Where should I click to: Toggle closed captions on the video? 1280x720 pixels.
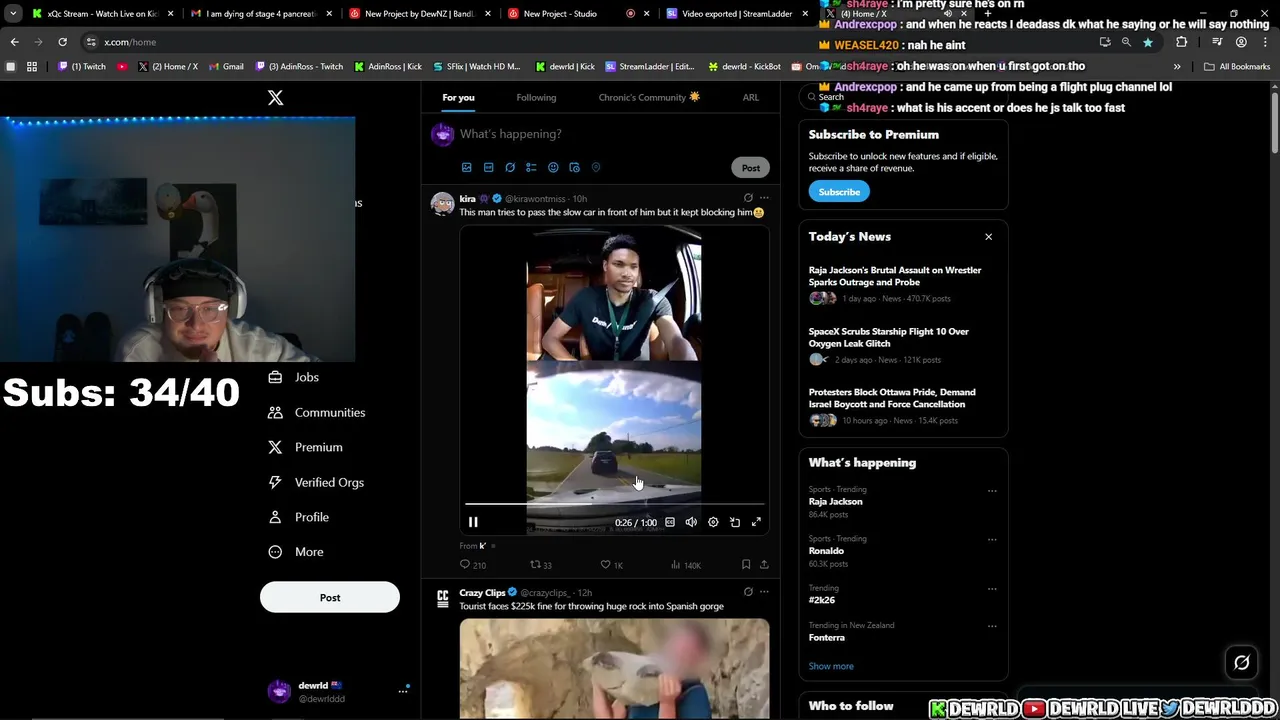click(670, 522)
